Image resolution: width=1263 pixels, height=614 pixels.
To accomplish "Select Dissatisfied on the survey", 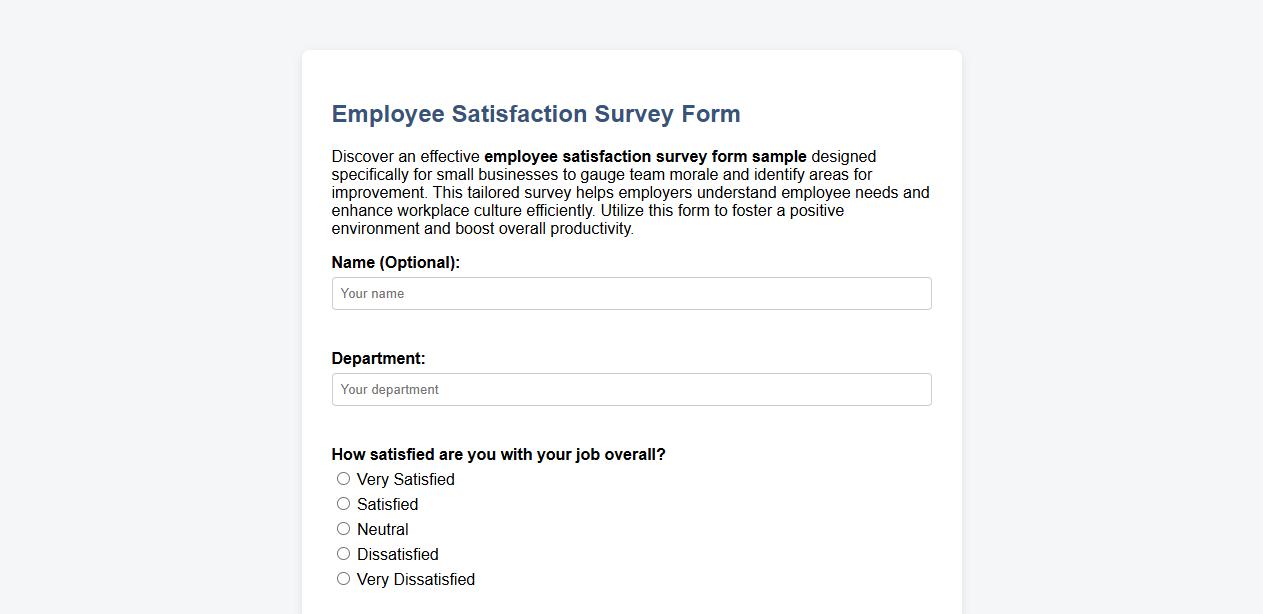I will click(x=343, y=553).
